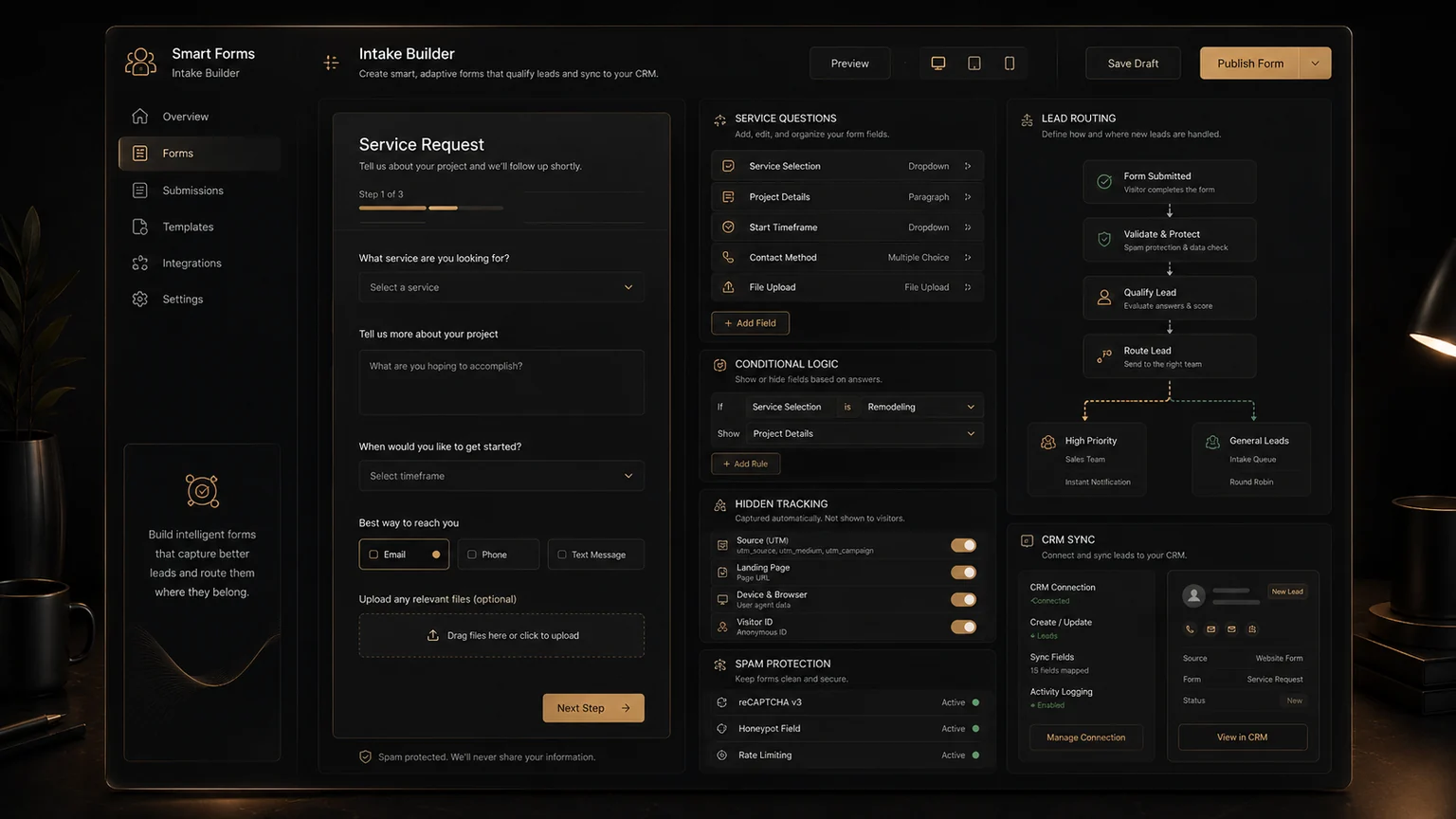Click View in CRM button
This screenshot has height=819, width=1456.
point(1242,737)
